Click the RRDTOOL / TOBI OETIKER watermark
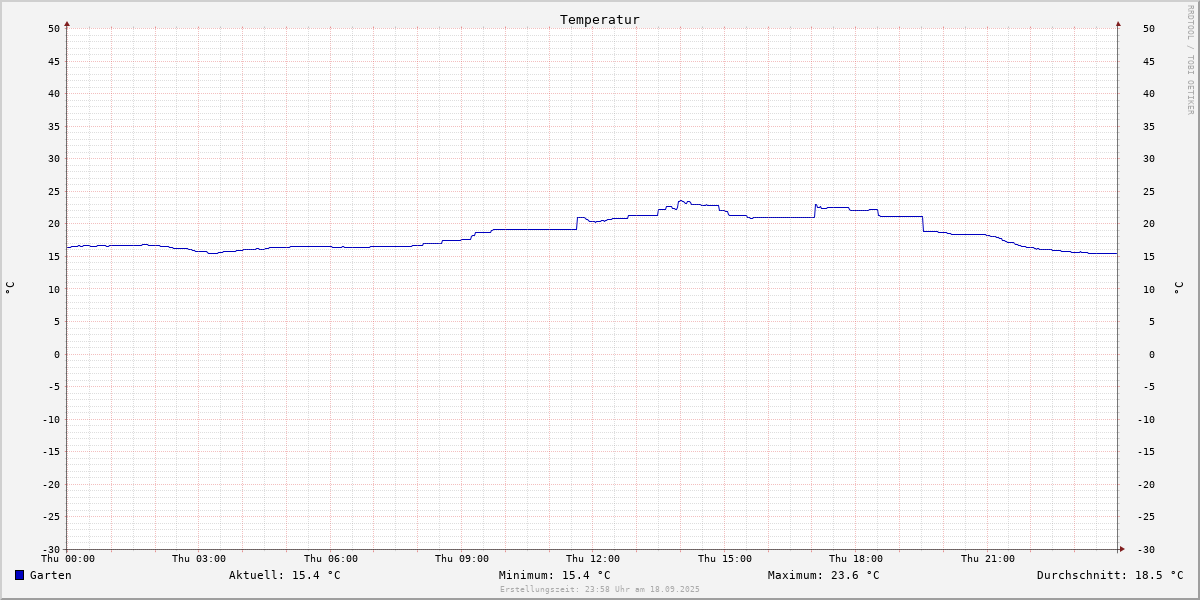The image size is (1200, 600). click(1190, 59)
